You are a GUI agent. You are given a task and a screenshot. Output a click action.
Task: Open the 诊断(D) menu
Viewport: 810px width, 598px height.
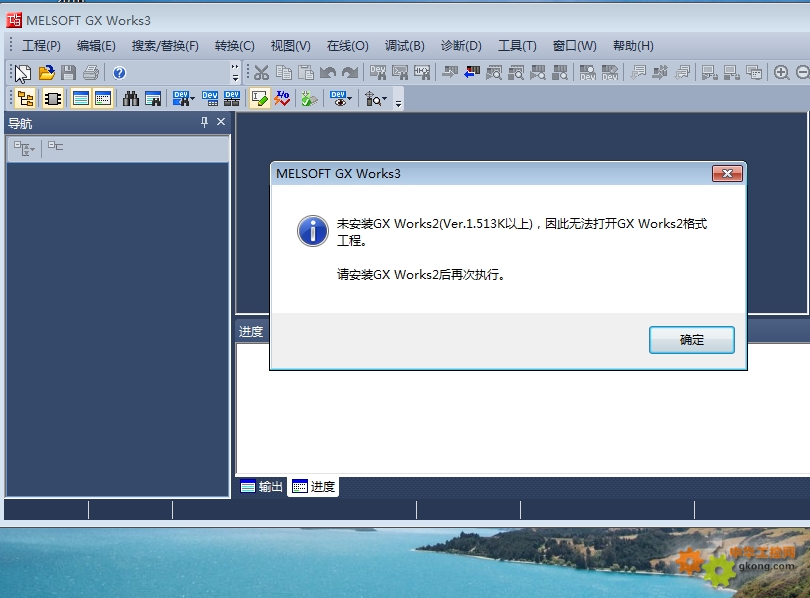[x=461, y=46]
